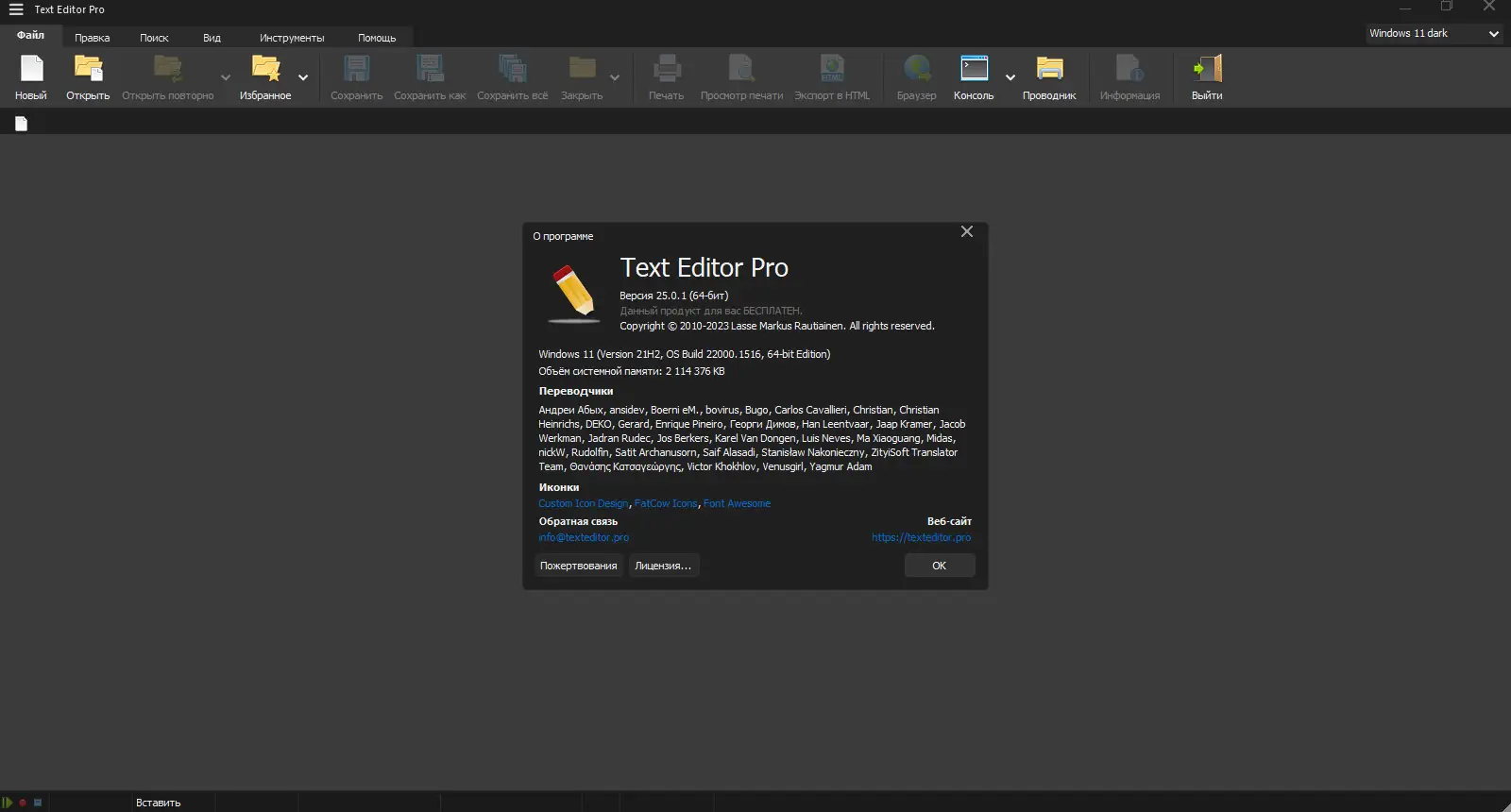
Task: Click the red macro record icon
Action: pyautogui.click(x=23, y=803)
